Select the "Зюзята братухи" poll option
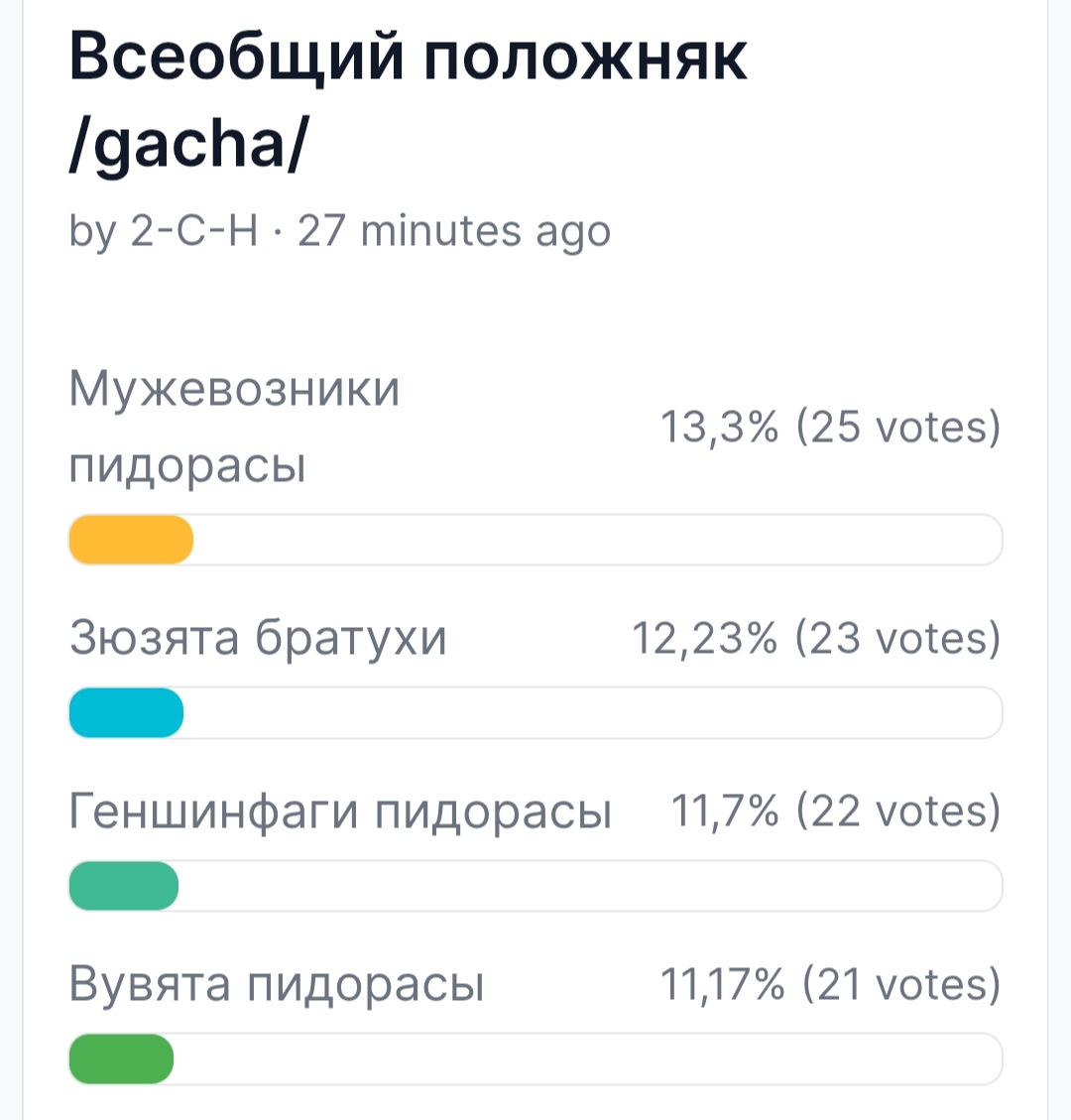The width and height of the screenshot is (1071, 1120). click(x=258, y=637)
